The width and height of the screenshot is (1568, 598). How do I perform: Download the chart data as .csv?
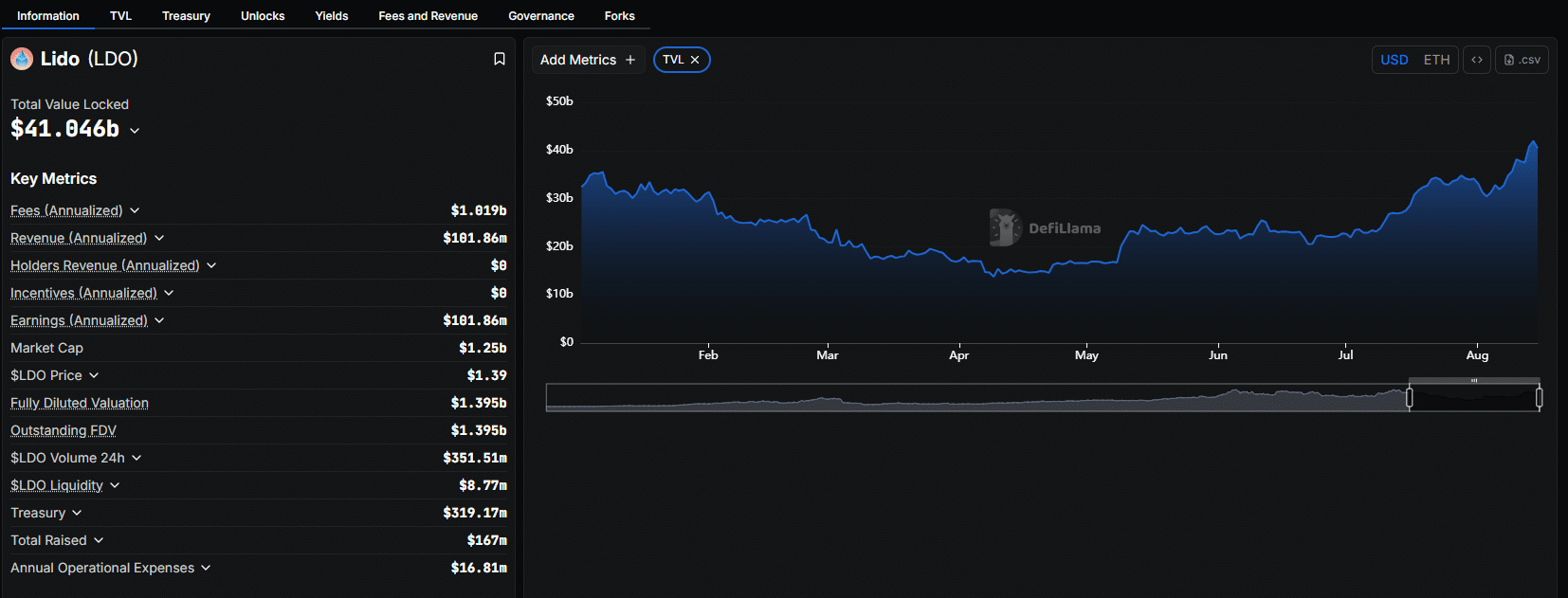click(x=1522, y=60)
